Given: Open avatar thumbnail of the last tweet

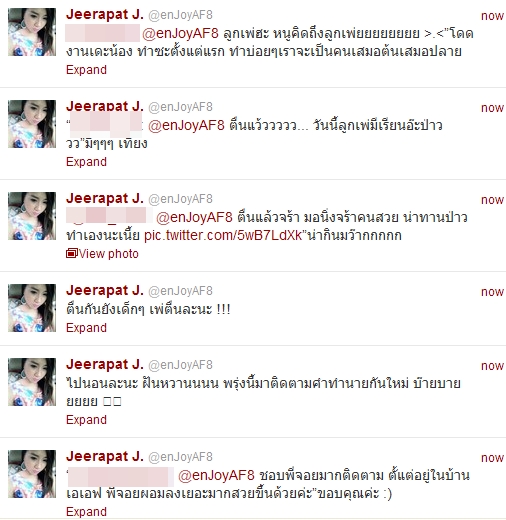Looking at the screenshot, I should tap(32, 474).
